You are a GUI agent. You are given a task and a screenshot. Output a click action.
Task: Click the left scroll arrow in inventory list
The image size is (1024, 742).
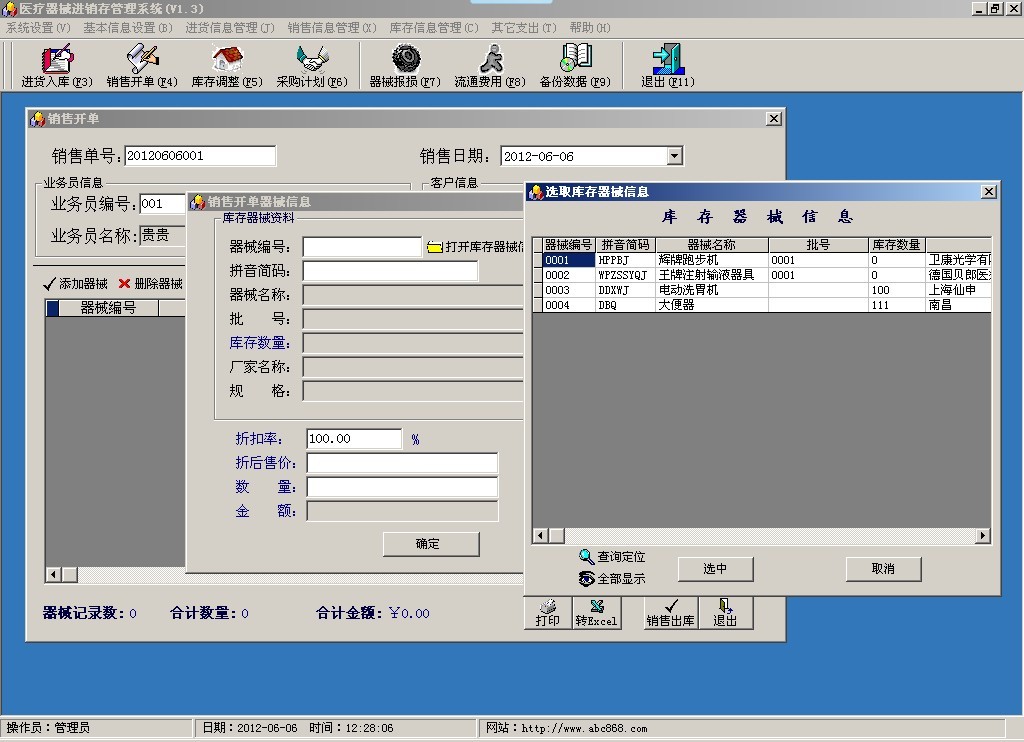pyautogui.click(x=538, y=536)
